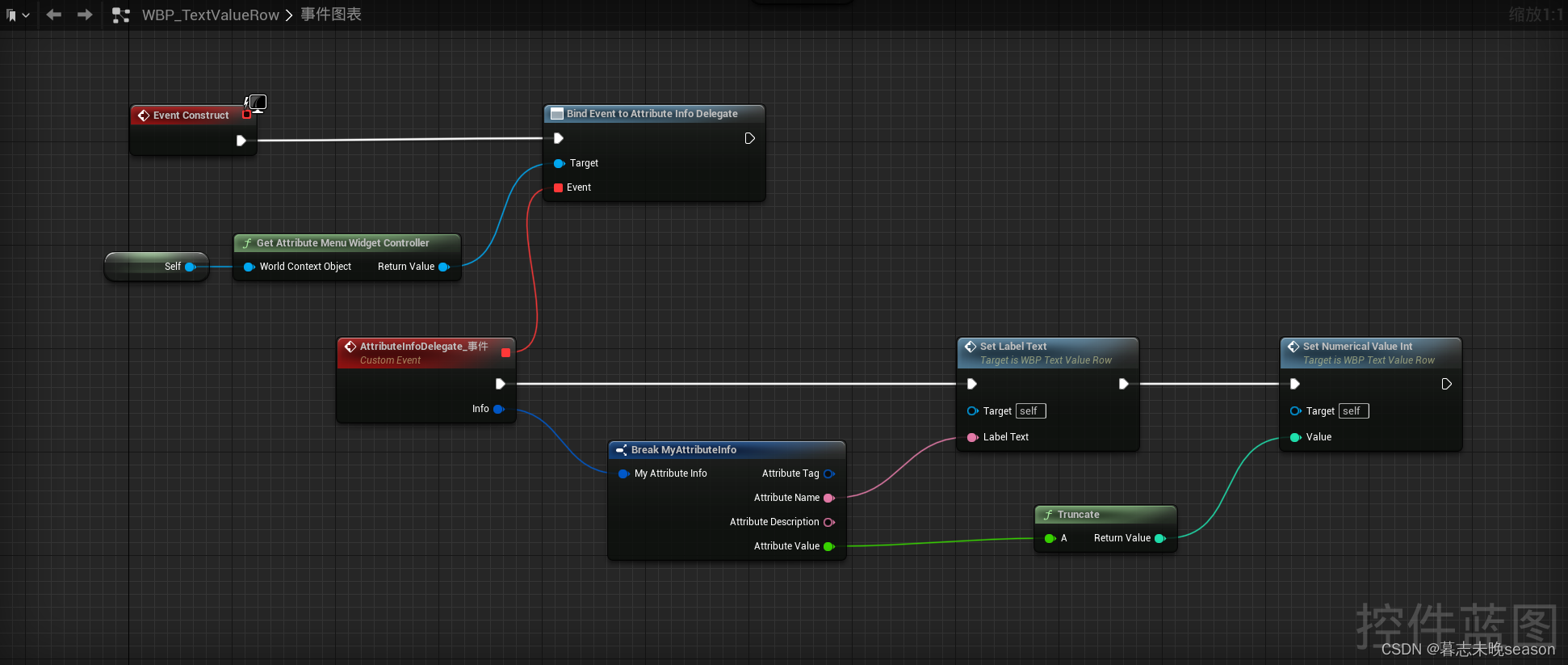Click Set Numerical Value Int exec output pin
Viewport: 1568px width, 665px height.
(1446, 384)
